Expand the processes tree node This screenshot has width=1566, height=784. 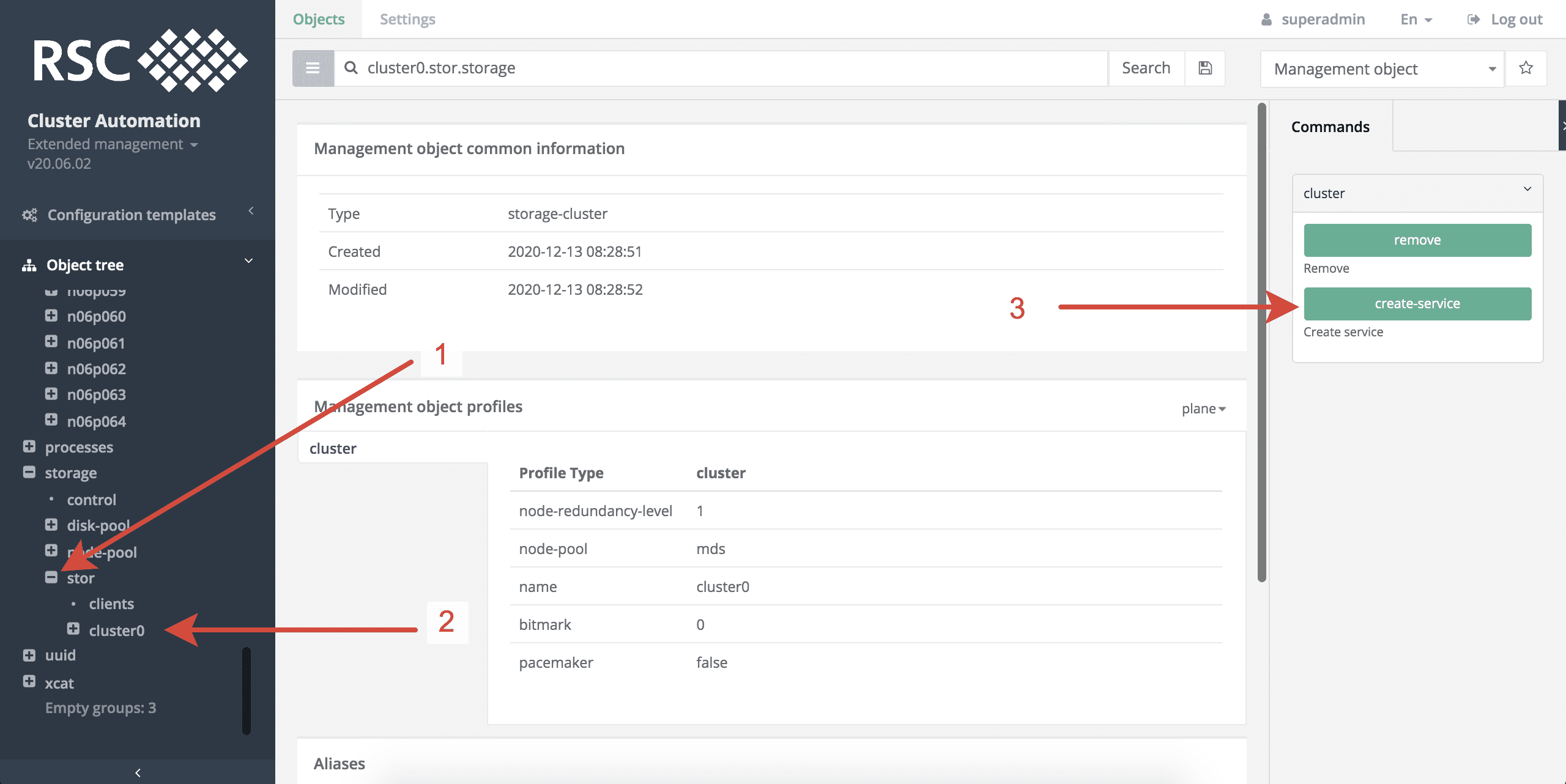coord(29,446)
